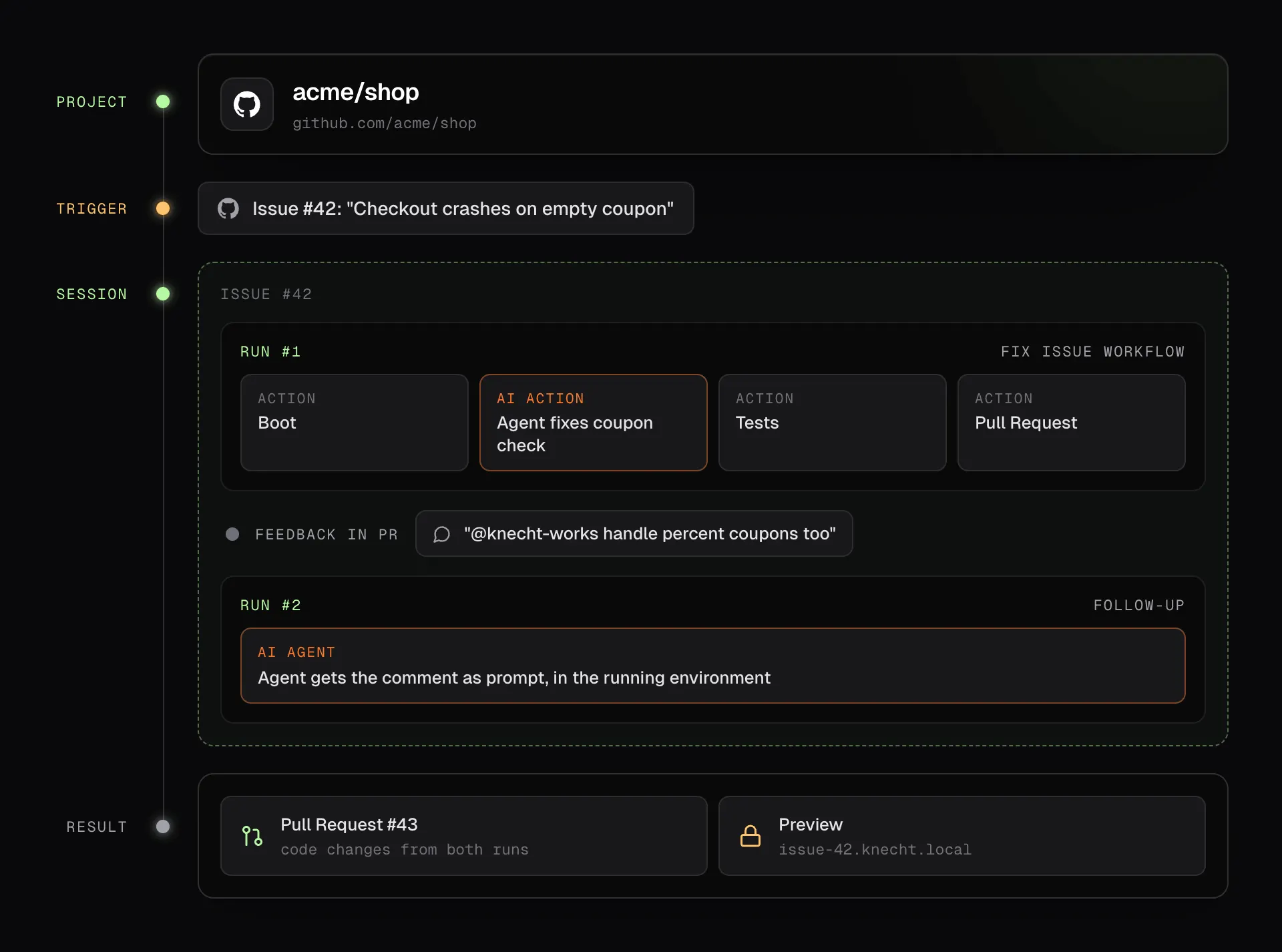Select the green PROJECT timeline dot

[163, 101]
